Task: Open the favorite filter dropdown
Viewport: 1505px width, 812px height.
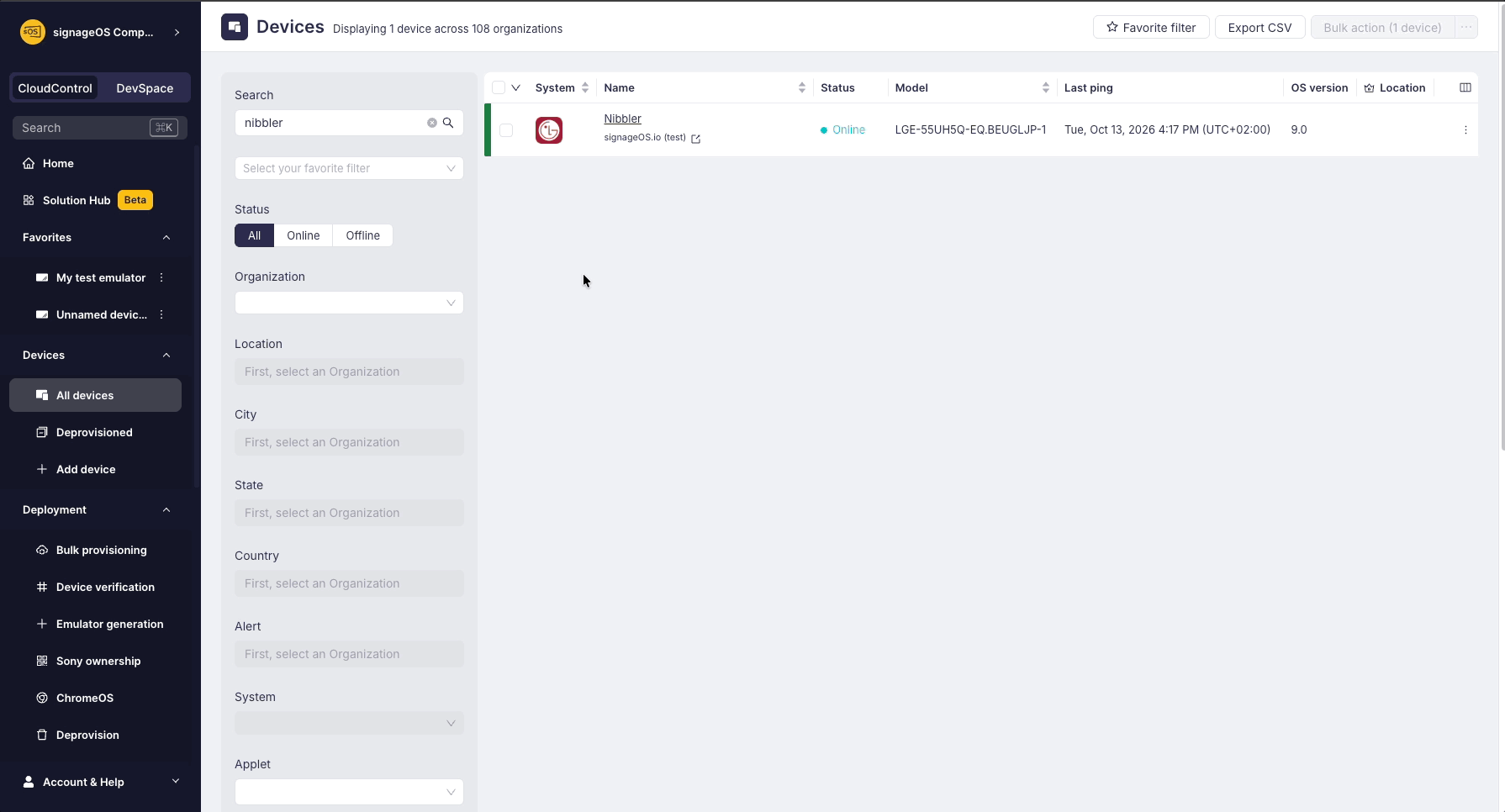Action: point(349,168)
